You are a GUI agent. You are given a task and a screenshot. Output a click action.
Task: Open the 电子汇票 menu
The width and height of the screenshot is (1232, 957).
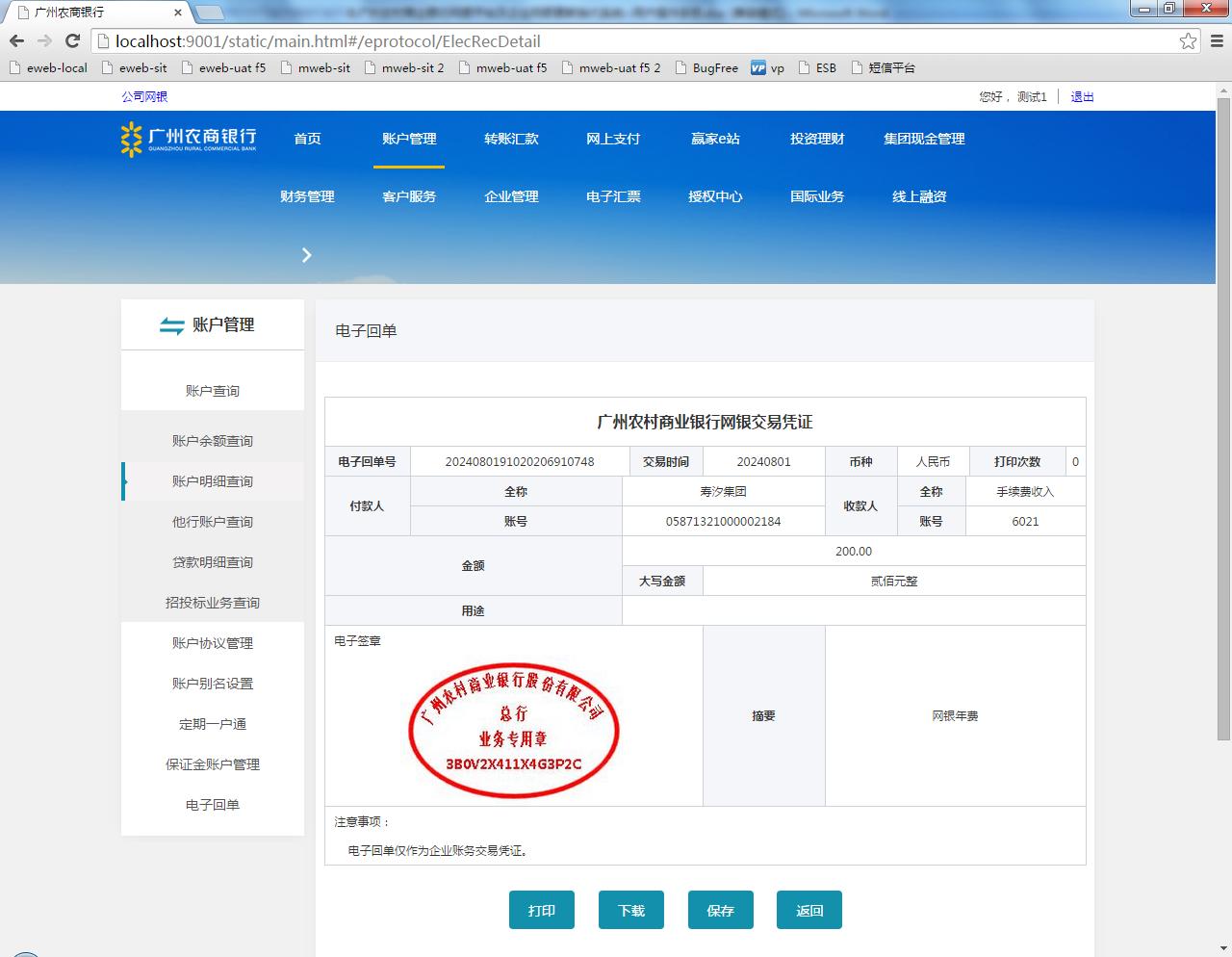click(613, 196)
